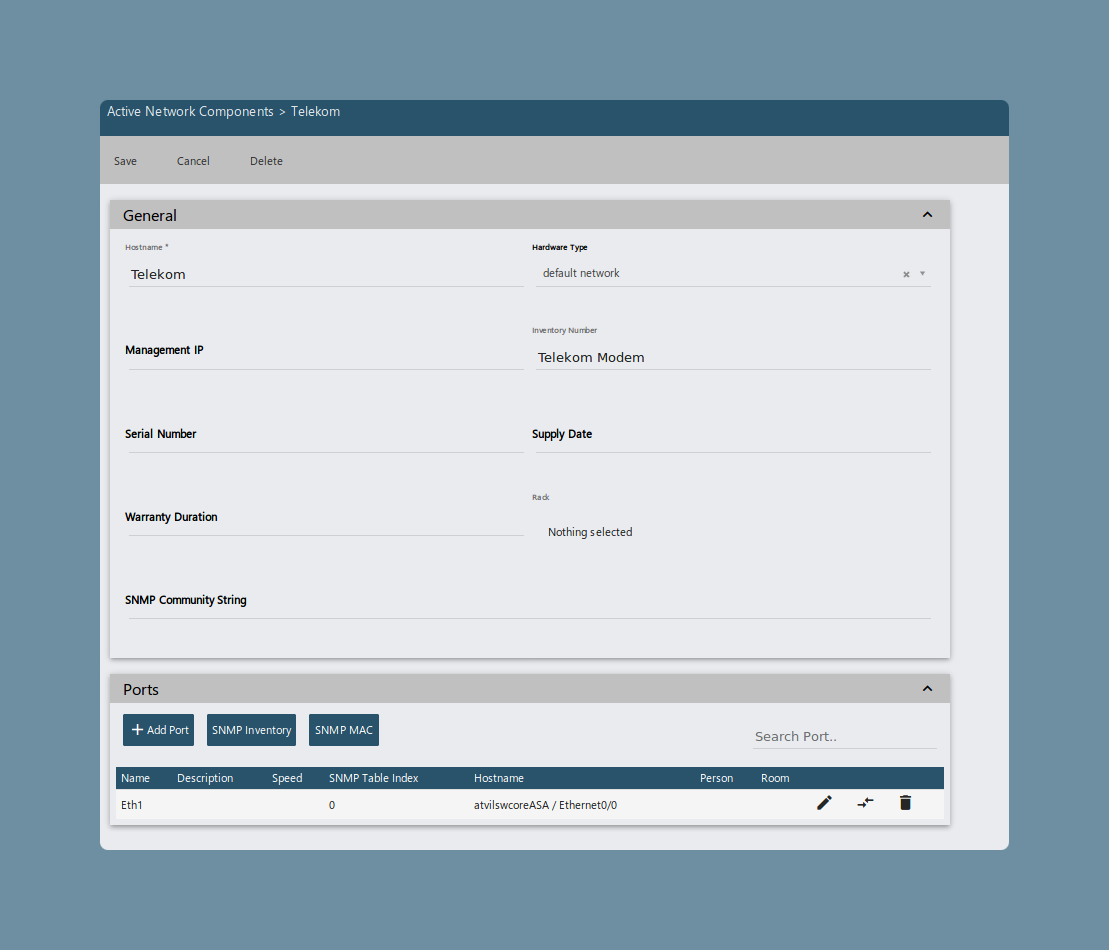Run SNMP Inventory

pos(251,730)
